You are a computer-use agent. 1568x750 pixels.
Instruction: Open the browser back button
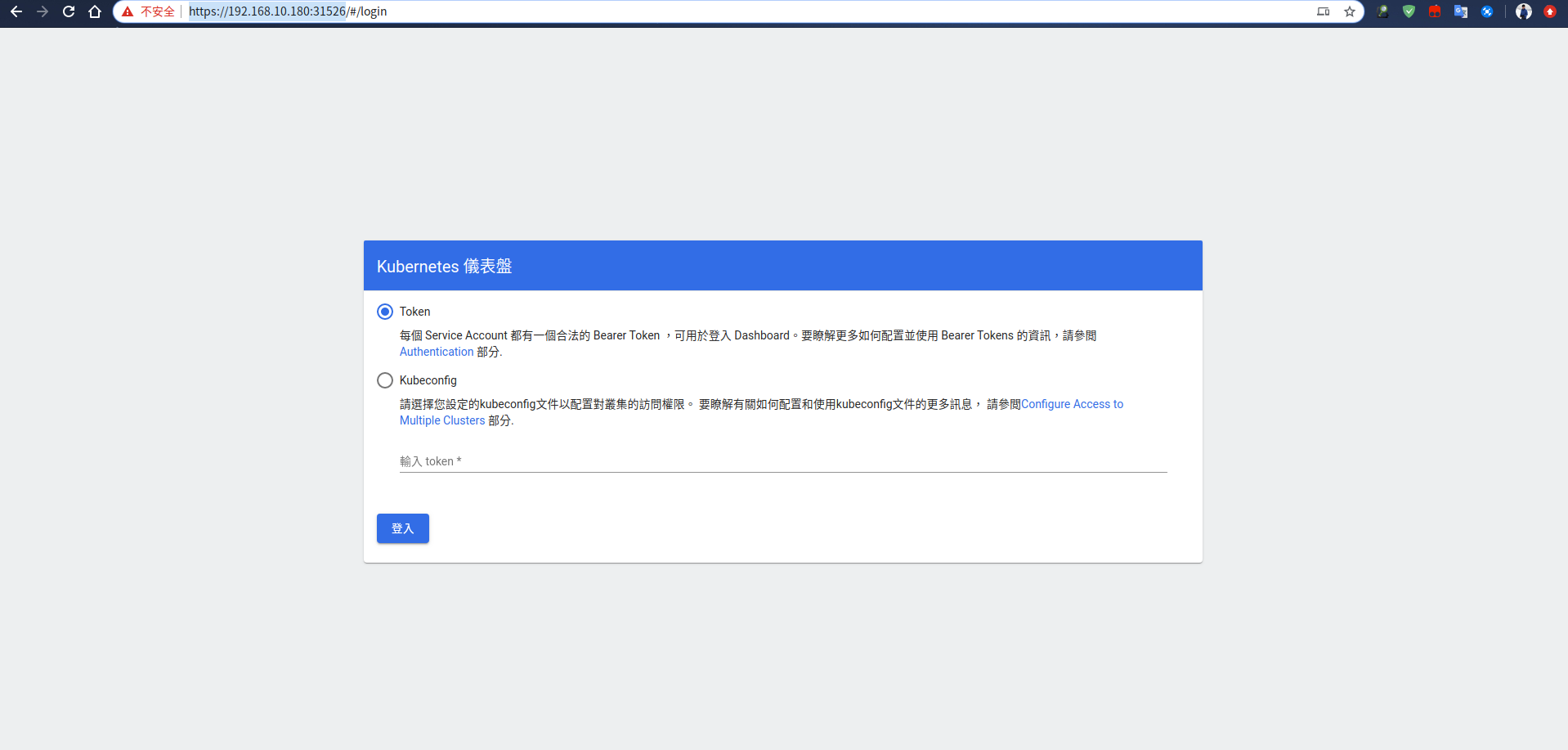[16, 11]
